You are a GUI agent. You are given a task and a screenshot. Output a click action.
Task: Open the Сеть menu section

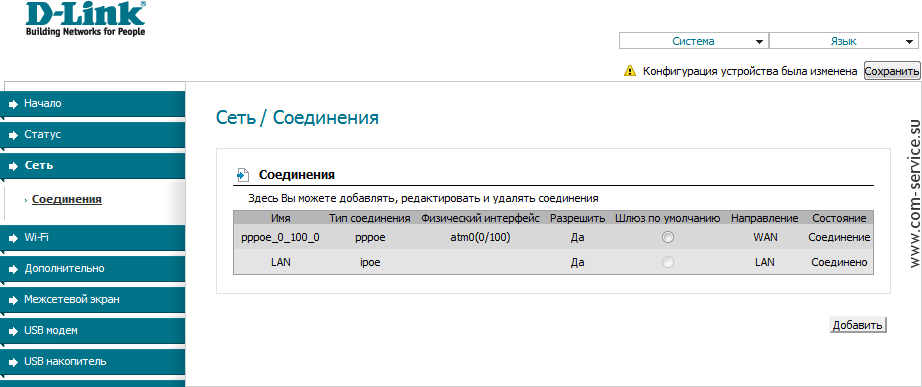click(93, 165)
